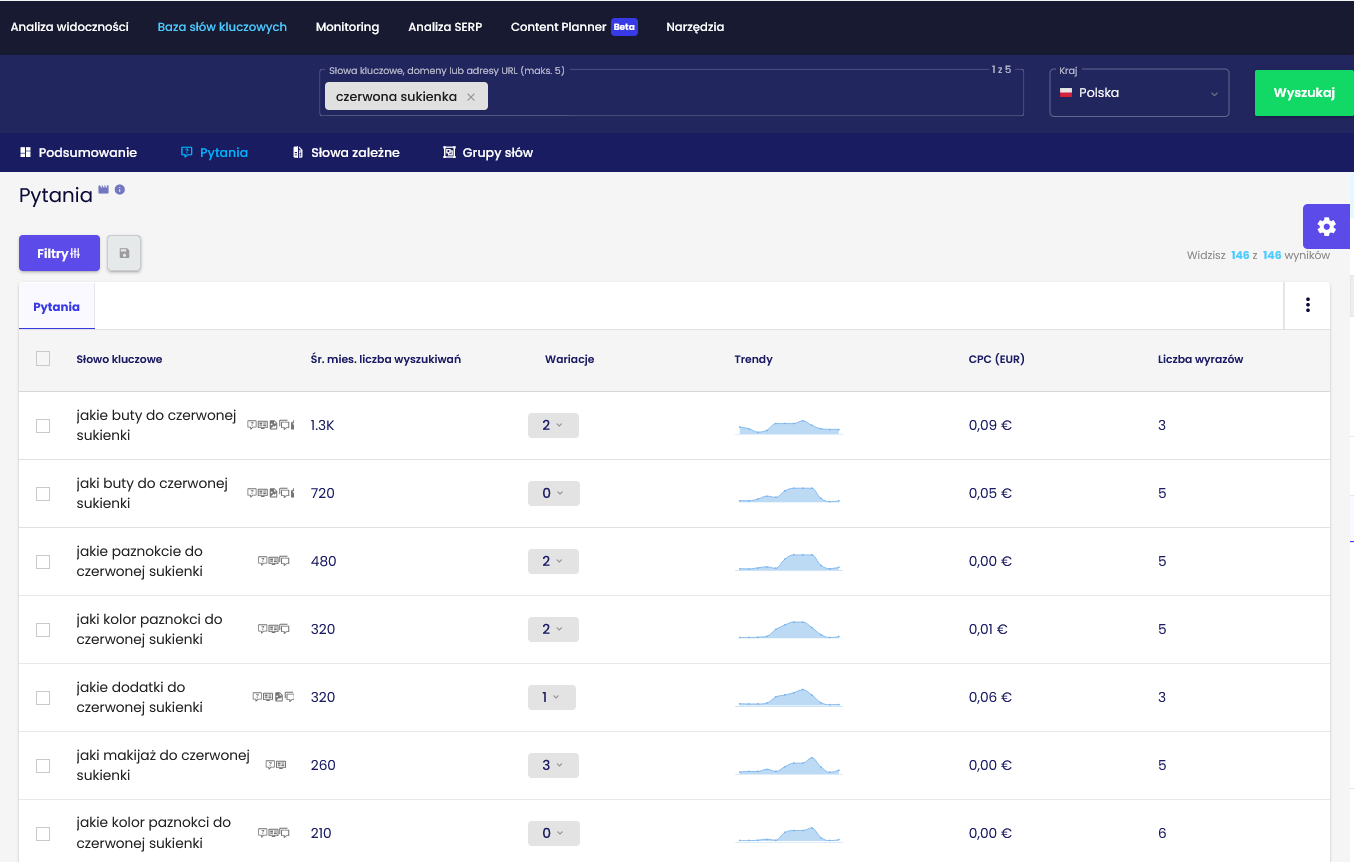Viewport: 1354px width, 862px height.
Task: Open trend chart for 'jakie paznokcie' row
Action: tap(790, 562)
